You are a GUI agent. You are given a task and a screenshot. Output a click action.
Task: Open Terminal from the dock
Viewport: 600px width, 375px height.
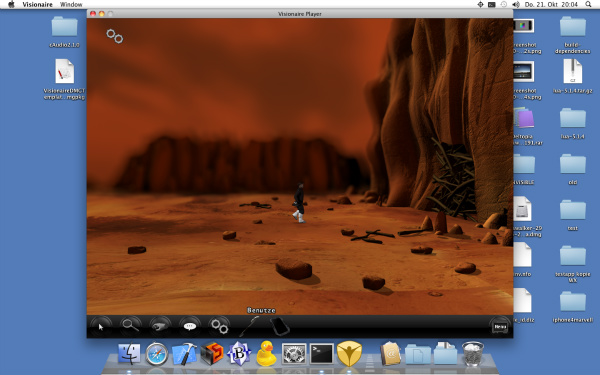pos(321,354)
